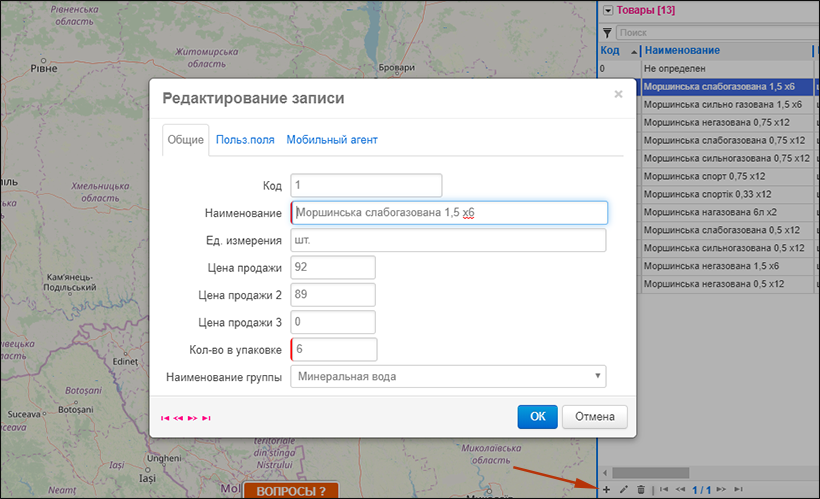Select Моршинська негазована 1,5 х6 row
The image size is (820, 499).
[x=727, y=266]
